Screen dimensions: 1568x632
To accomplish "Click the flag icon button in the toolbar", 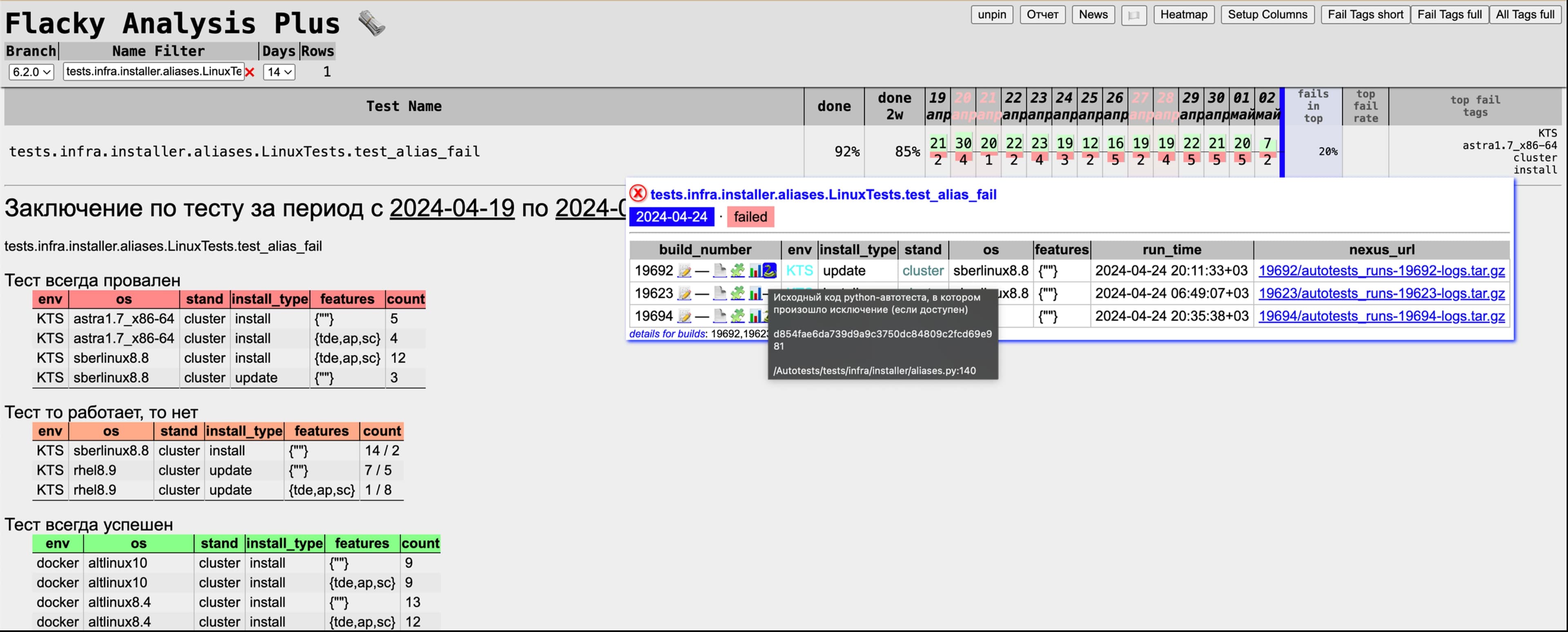I will pos(1134,15).
